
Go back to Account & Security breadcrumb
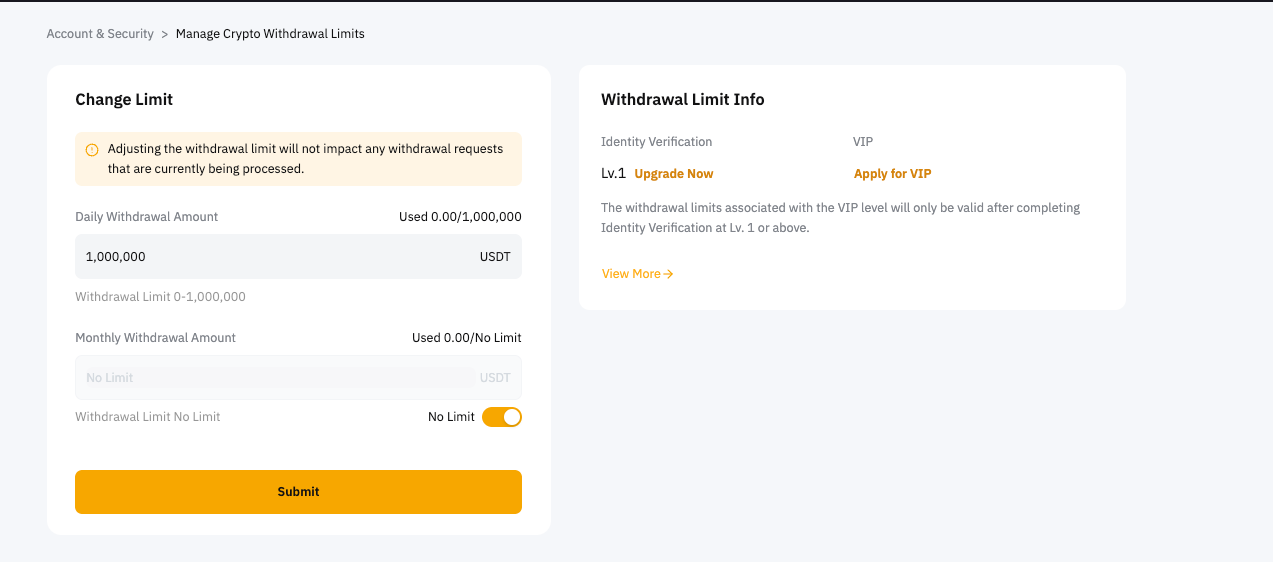[100, 34]
